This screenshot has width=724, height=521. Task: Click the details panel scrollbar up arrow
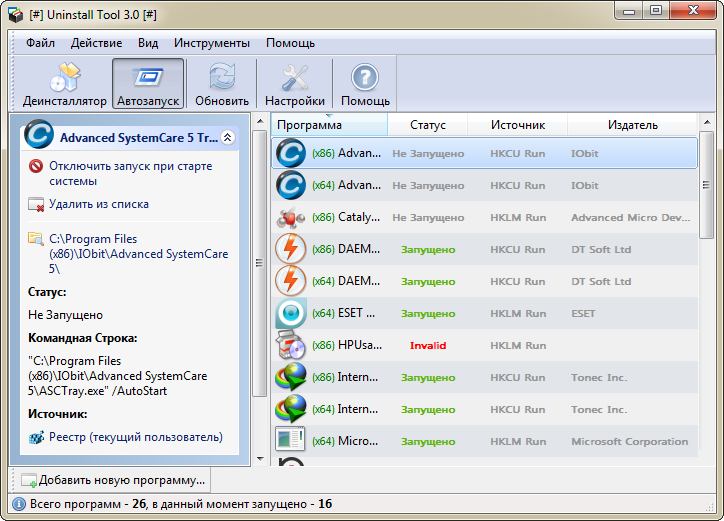[260, 121]
